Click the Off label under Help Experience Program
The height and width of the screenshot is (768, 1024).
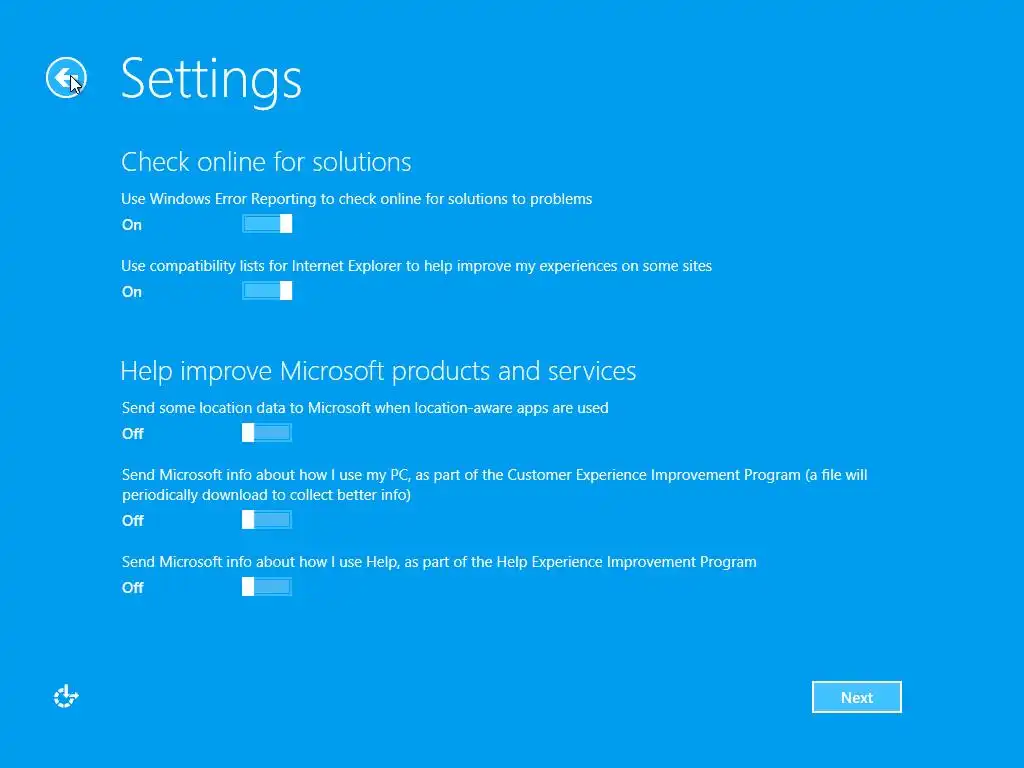(x=133, y=588)
